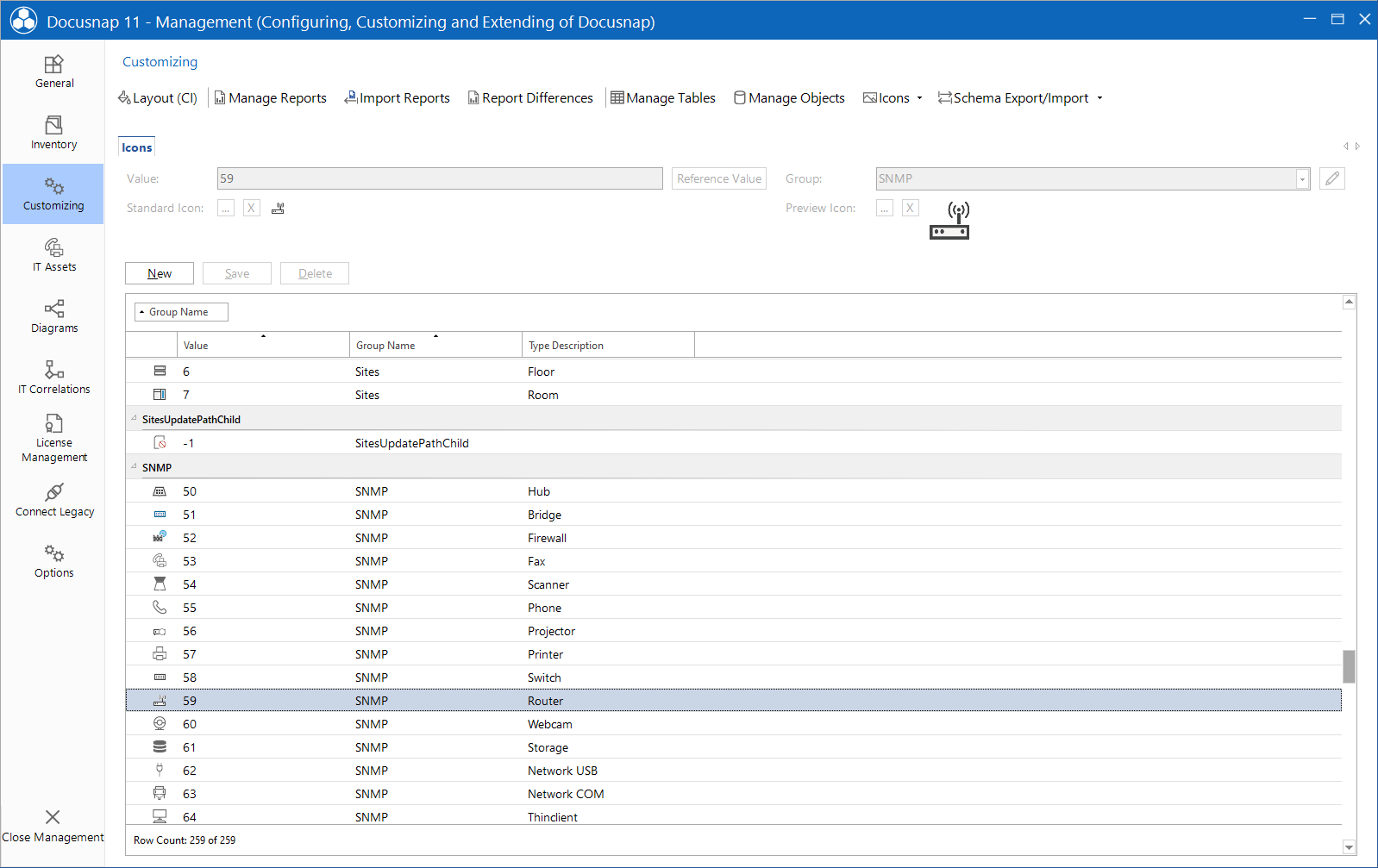Open the Inventory section in sidebar

pyautogui.click(x=53, y=133)
